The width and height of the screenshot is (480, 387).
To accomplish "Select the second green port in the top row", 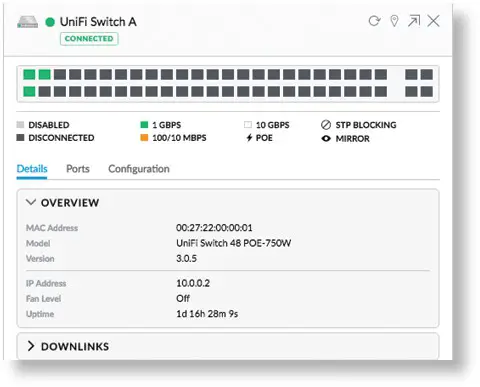I will click(x=45, y=74).
